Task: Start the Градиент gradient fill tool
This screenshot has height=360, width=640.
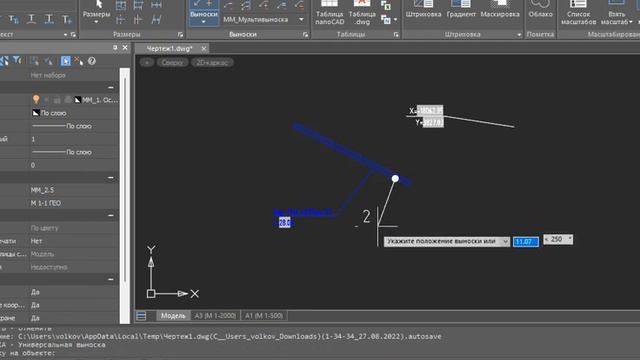Action: tap(461, 9)
